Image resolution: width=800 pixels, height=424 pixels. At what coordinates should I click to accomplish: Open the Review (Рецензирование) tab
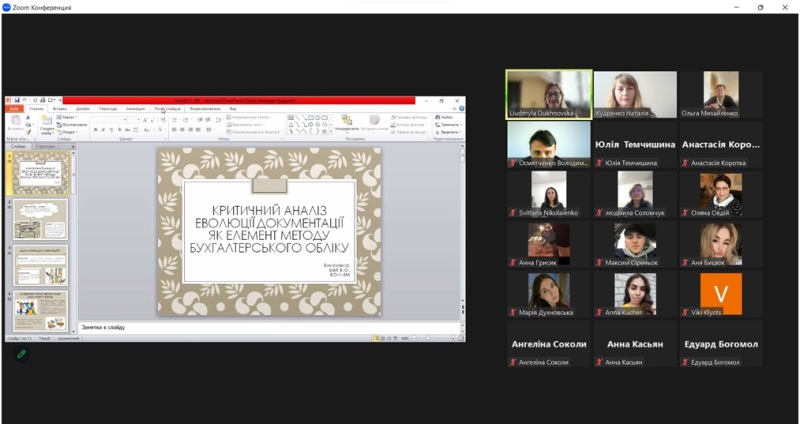click(x=205, y=109)
